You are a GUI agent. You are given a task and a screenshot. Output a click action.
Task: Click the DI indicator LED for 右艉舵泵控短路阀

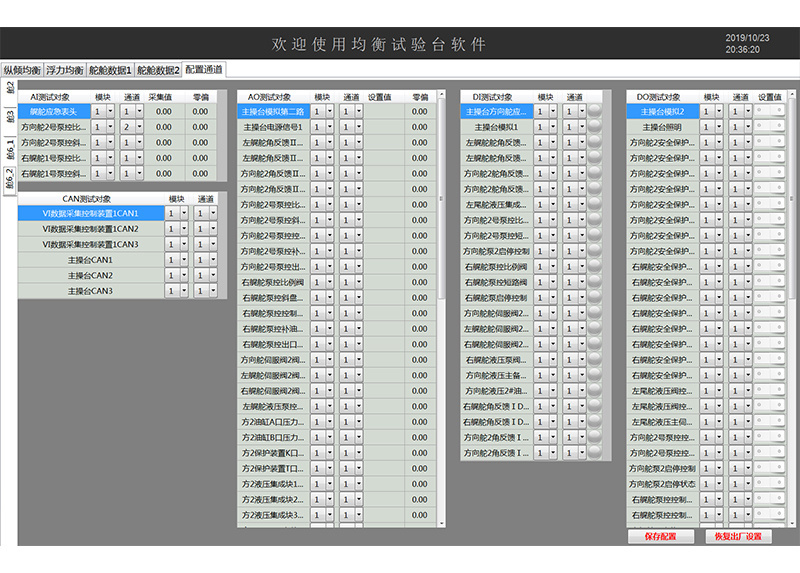(595, 282)
